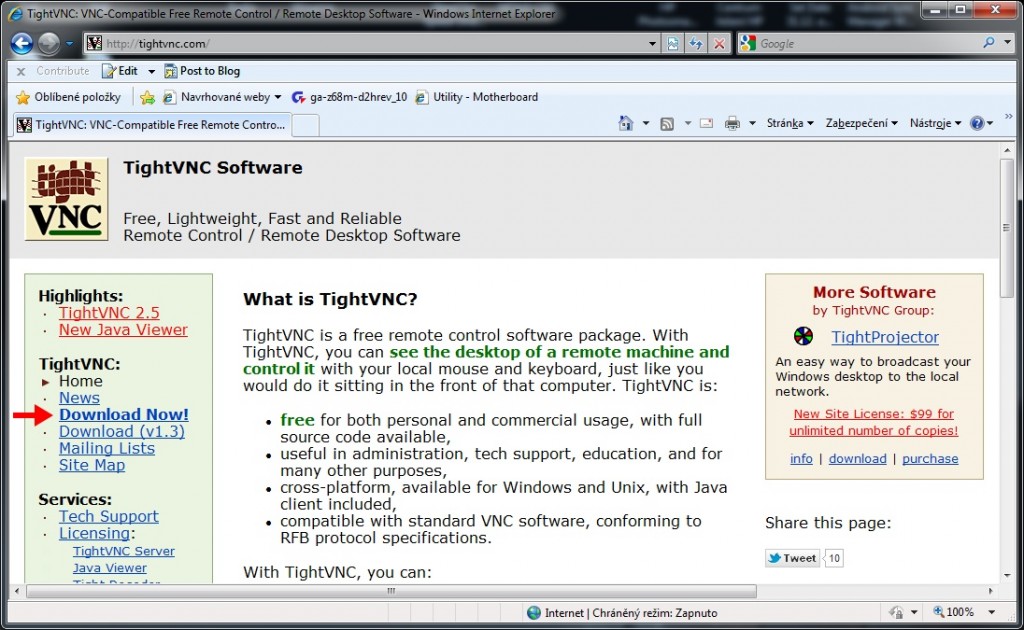The height and width of the screenshot is (630, 1024).
Task: Open the New Java Viewer link
Action: [123, 330]
